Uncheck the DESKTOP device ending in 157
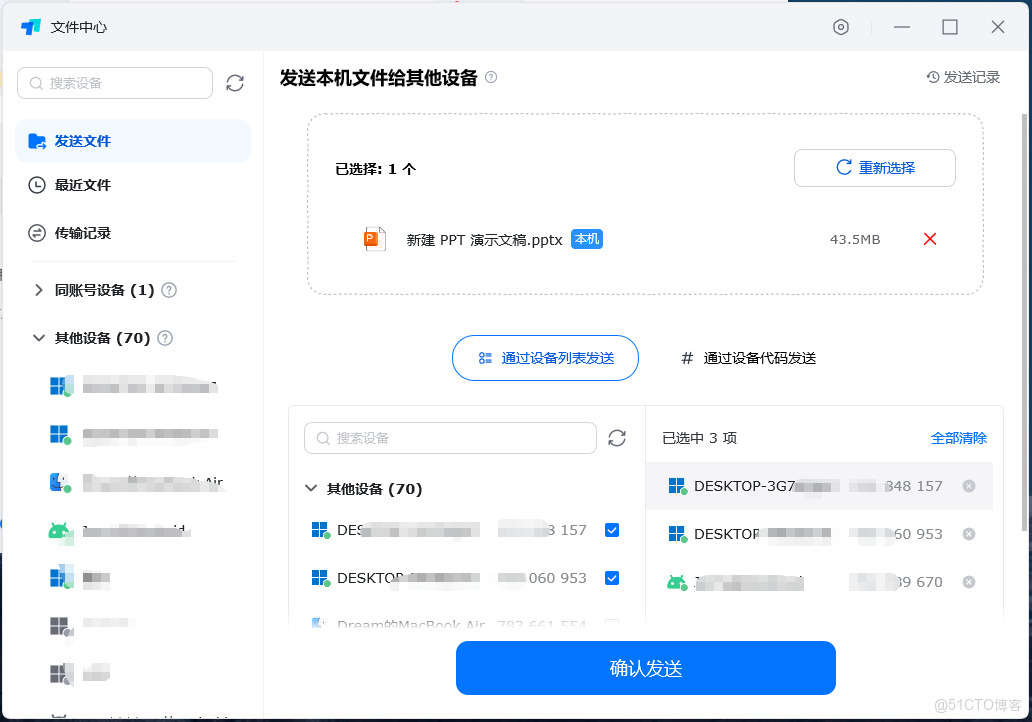 pyautogui.click(x=611, y=530)
